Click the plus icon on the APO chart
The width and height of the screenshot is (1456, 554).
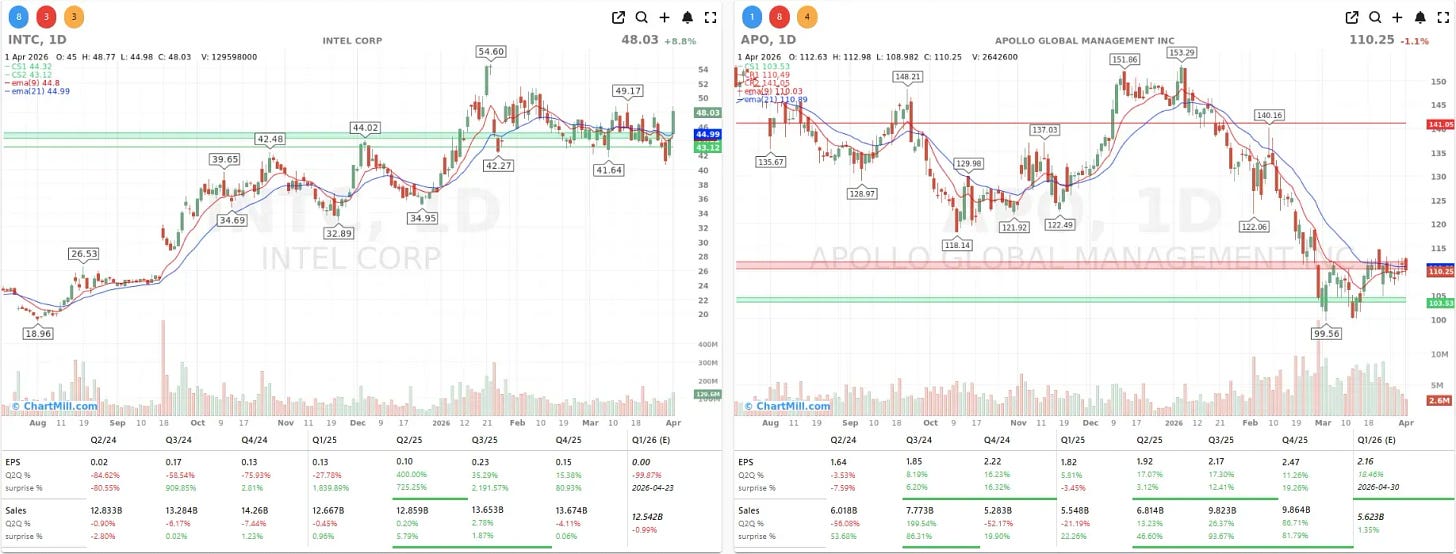[x=1398, y=17]
